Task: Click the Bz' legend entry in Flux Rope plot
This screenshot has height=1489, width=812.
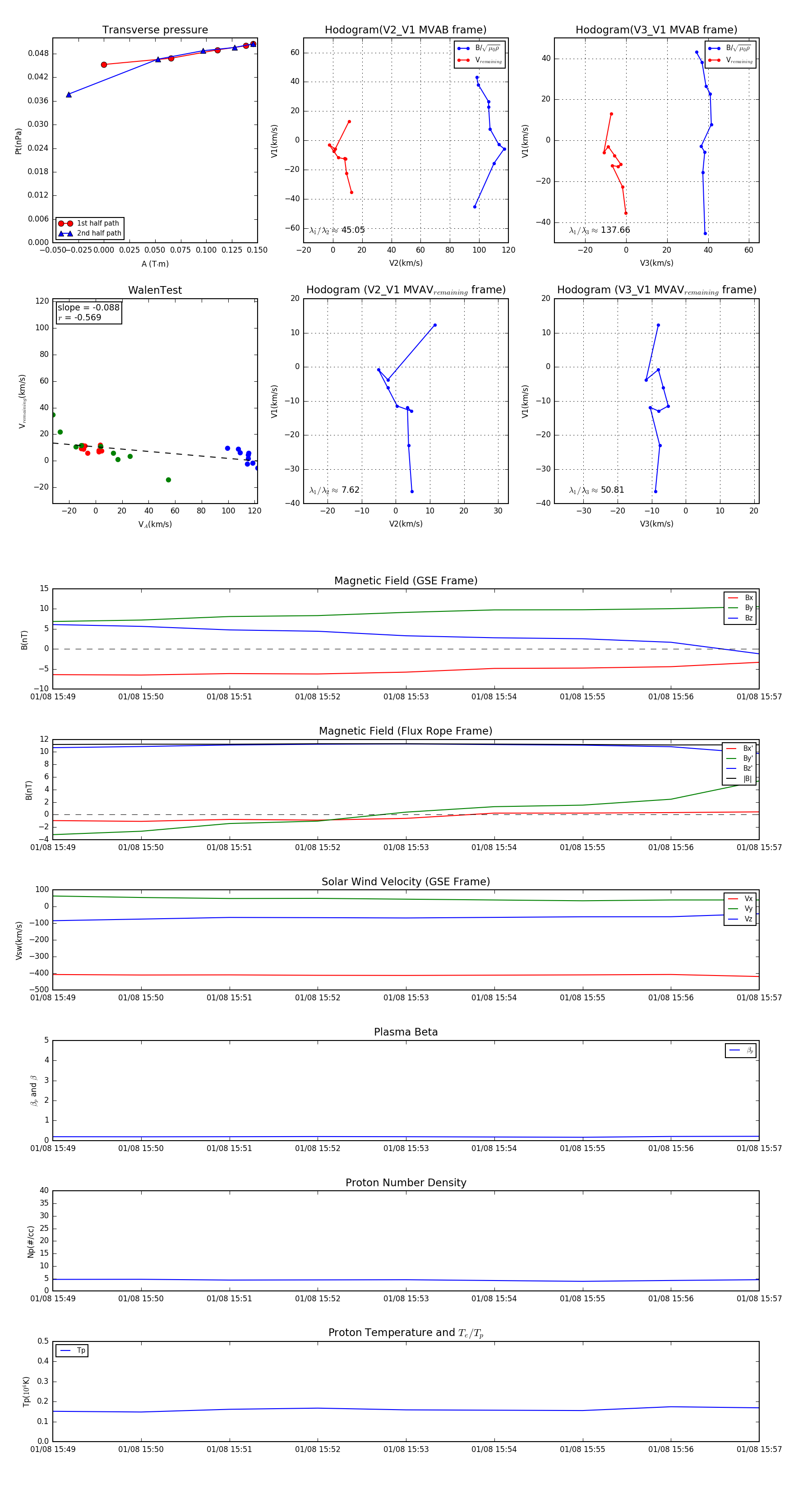Action: [x=740, y=768]
